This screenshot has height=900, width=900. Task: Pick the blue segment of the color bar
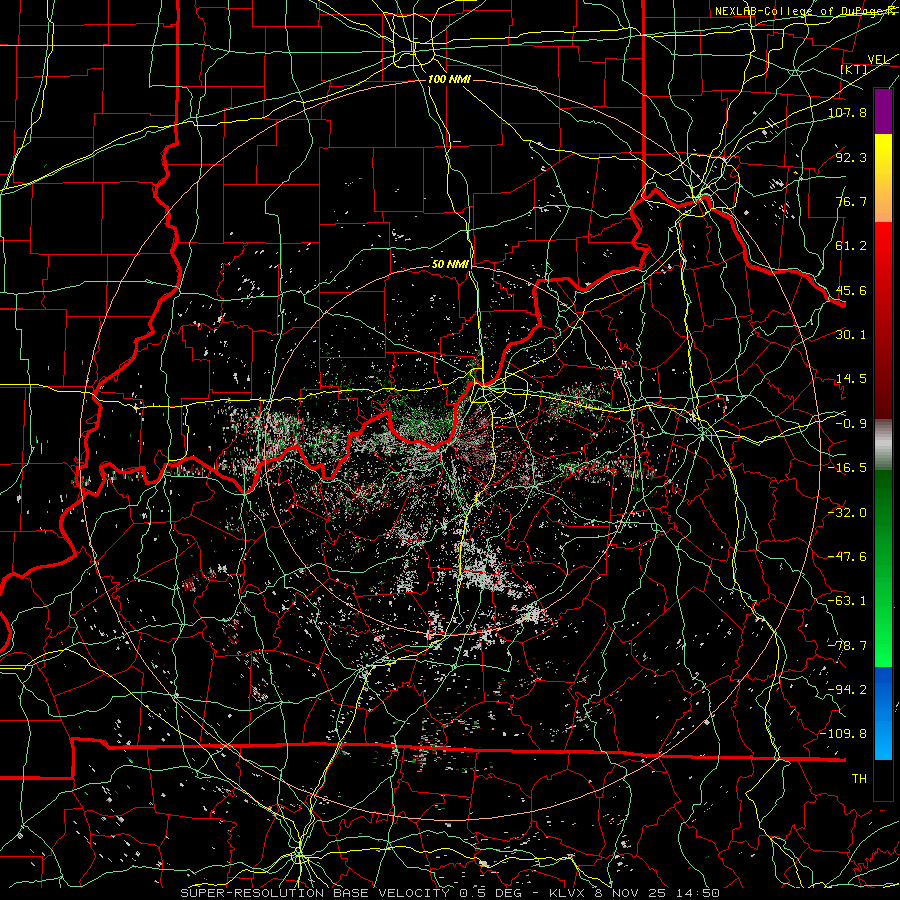pos(883,713)
